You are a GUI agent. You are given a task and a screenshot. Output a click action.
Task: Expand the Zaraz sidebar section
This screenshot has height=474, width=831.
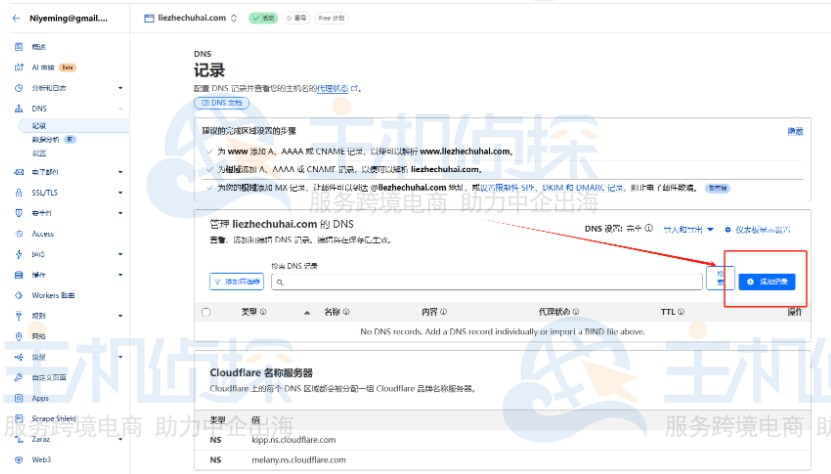120,439
